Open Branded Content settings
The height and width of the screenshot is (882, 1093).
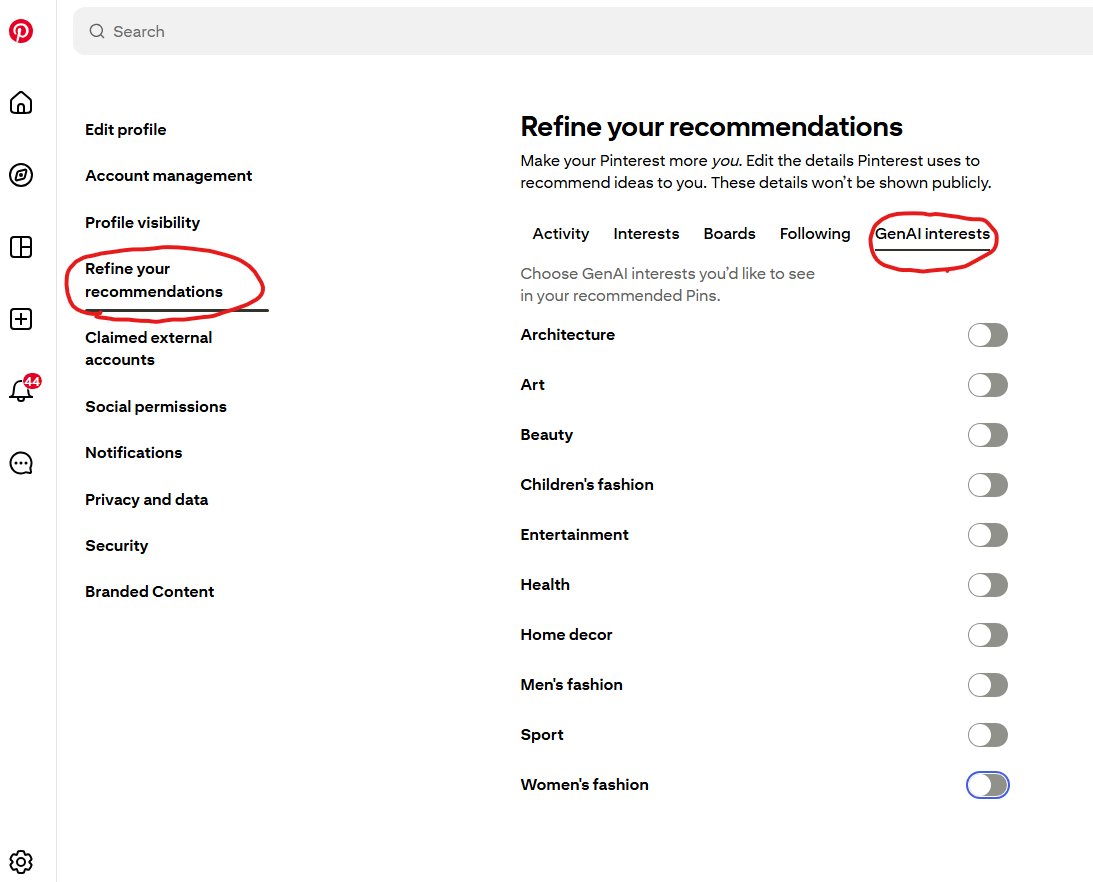(x=149, y=591)
